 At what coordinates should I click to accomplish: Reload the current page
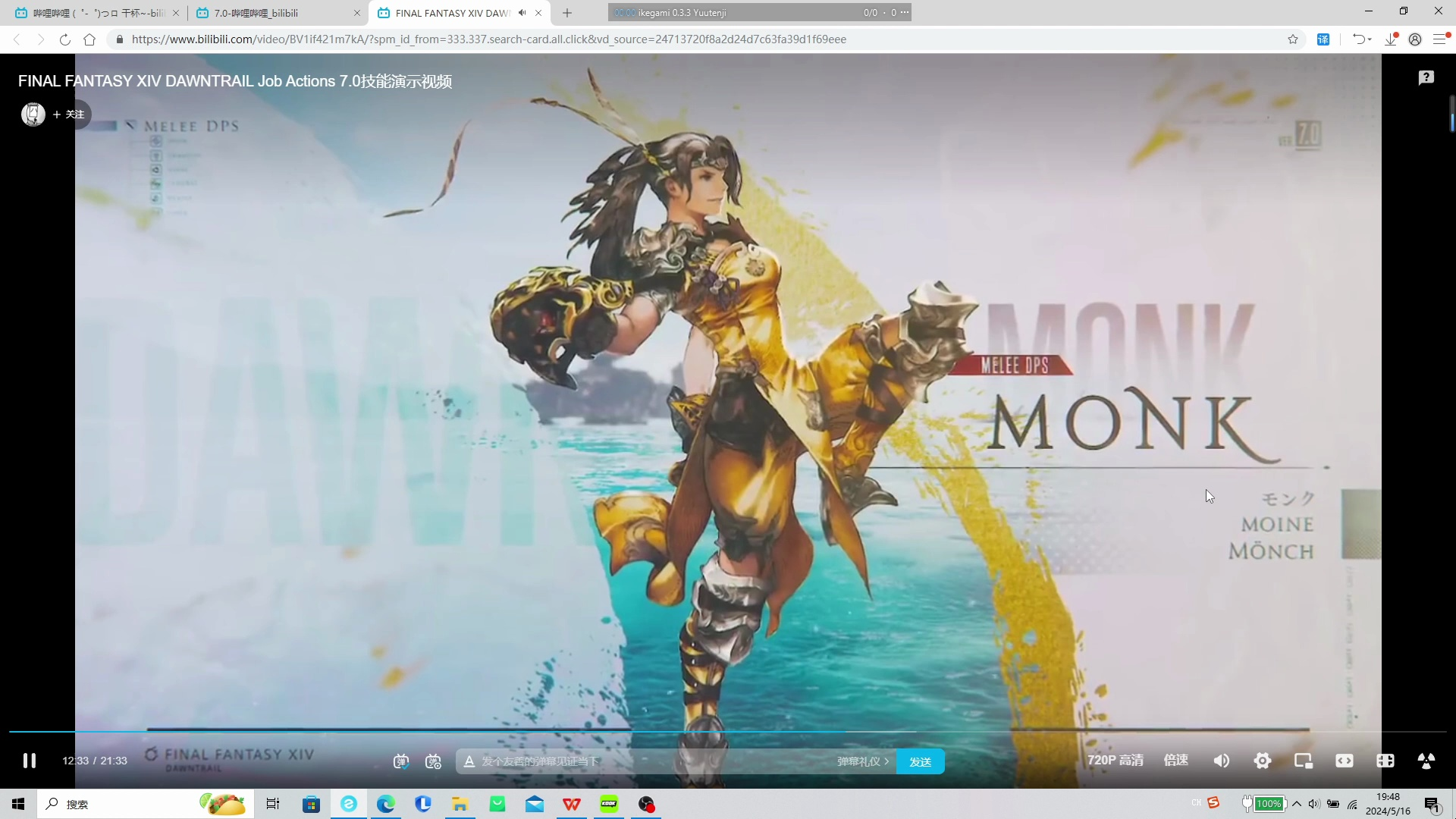click(x=65, y=39)
